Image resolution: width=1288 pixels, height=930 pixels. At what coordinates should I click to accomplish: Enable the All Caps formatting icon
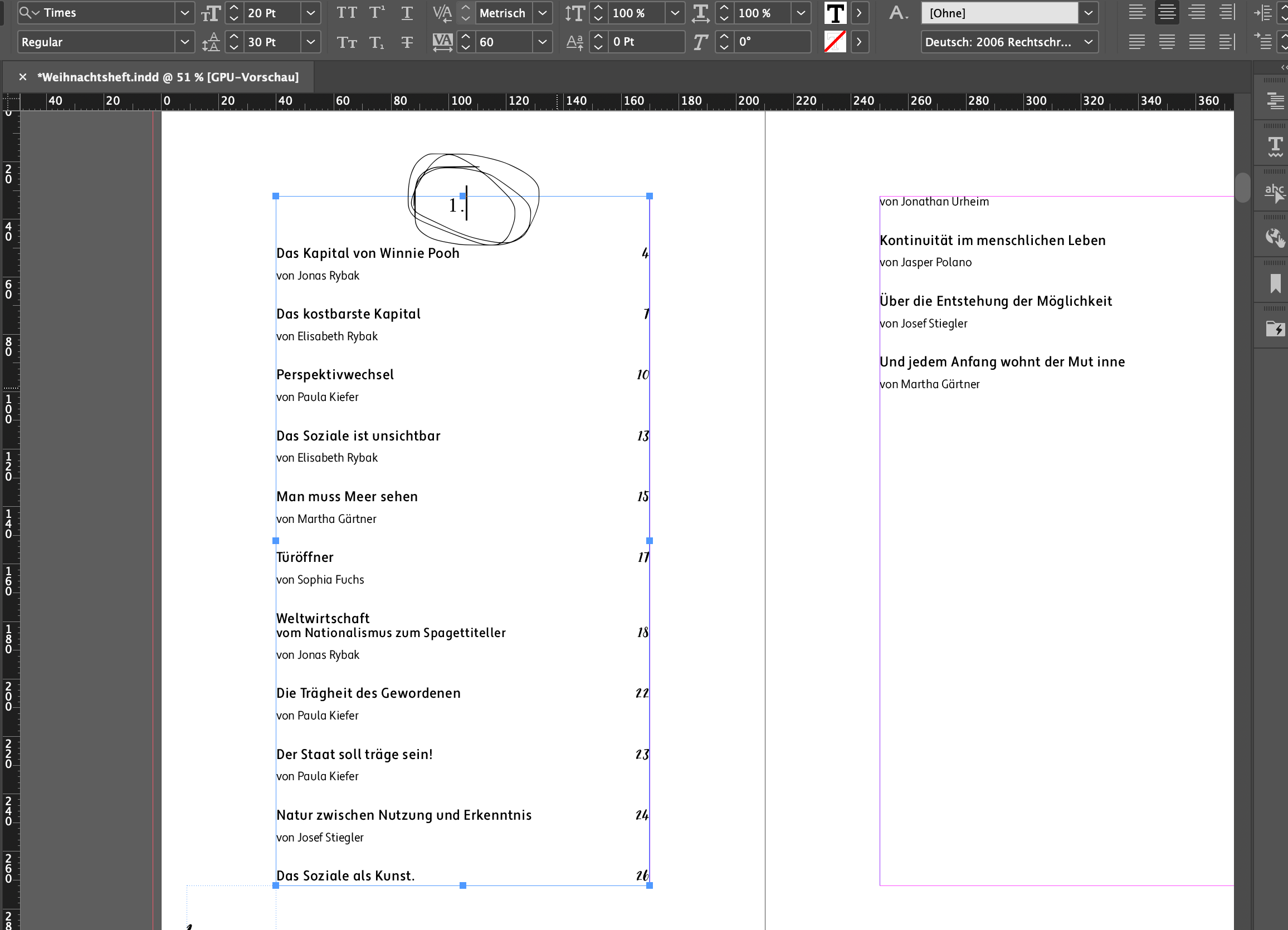click(347, 12)
